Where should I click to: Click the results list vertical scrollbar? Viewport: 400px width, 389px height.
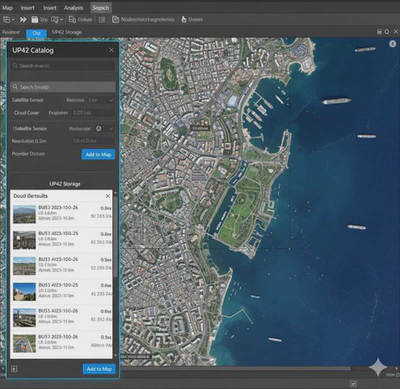[x=115, y=237]
